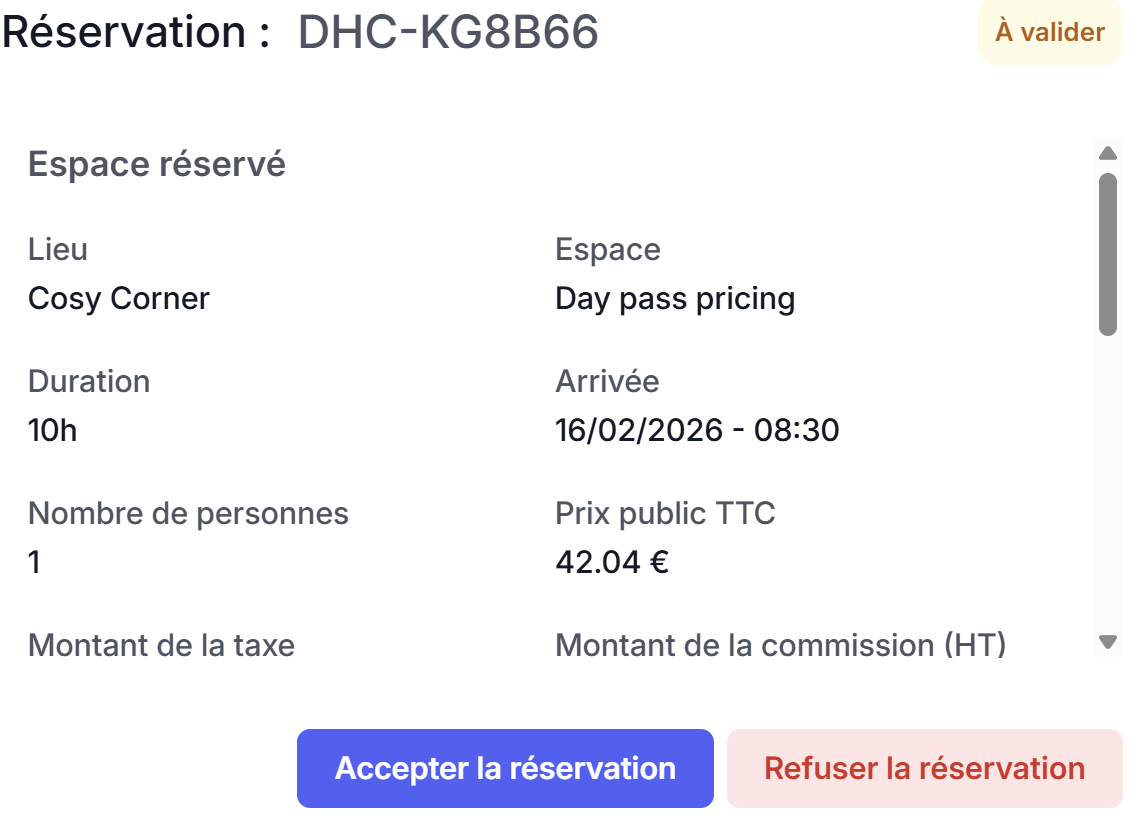Select the Cosy Corner location value
Viewport: 1139px width, 827px height.
tap(119, 298)
